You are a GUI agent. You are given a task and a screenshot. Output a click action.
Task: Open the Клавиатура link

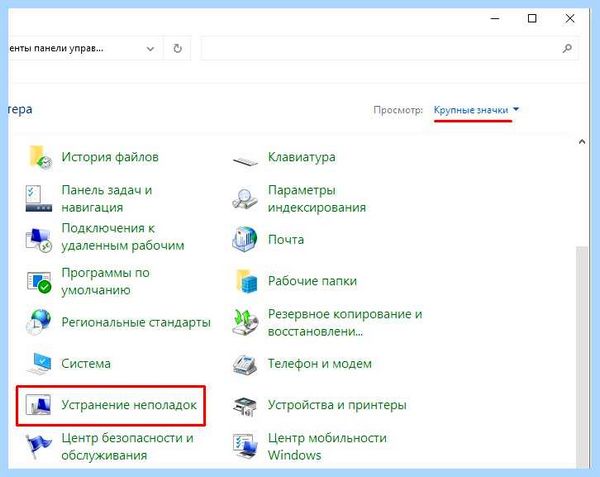coord(302,157)
